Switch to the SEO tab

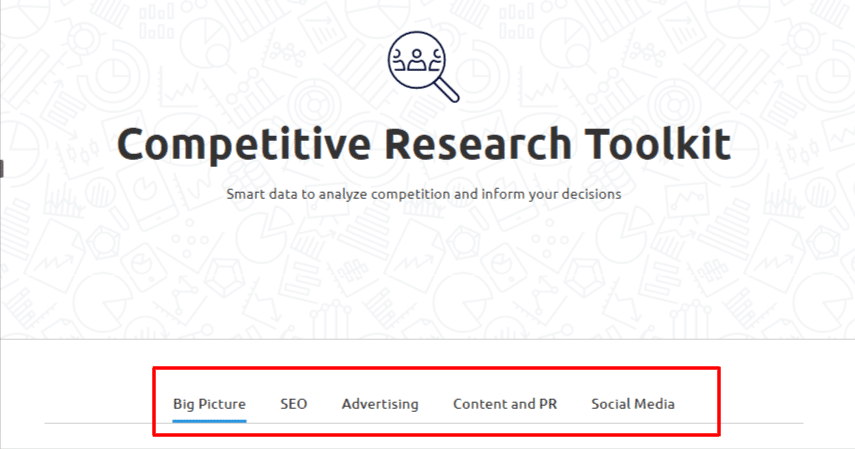293,404
